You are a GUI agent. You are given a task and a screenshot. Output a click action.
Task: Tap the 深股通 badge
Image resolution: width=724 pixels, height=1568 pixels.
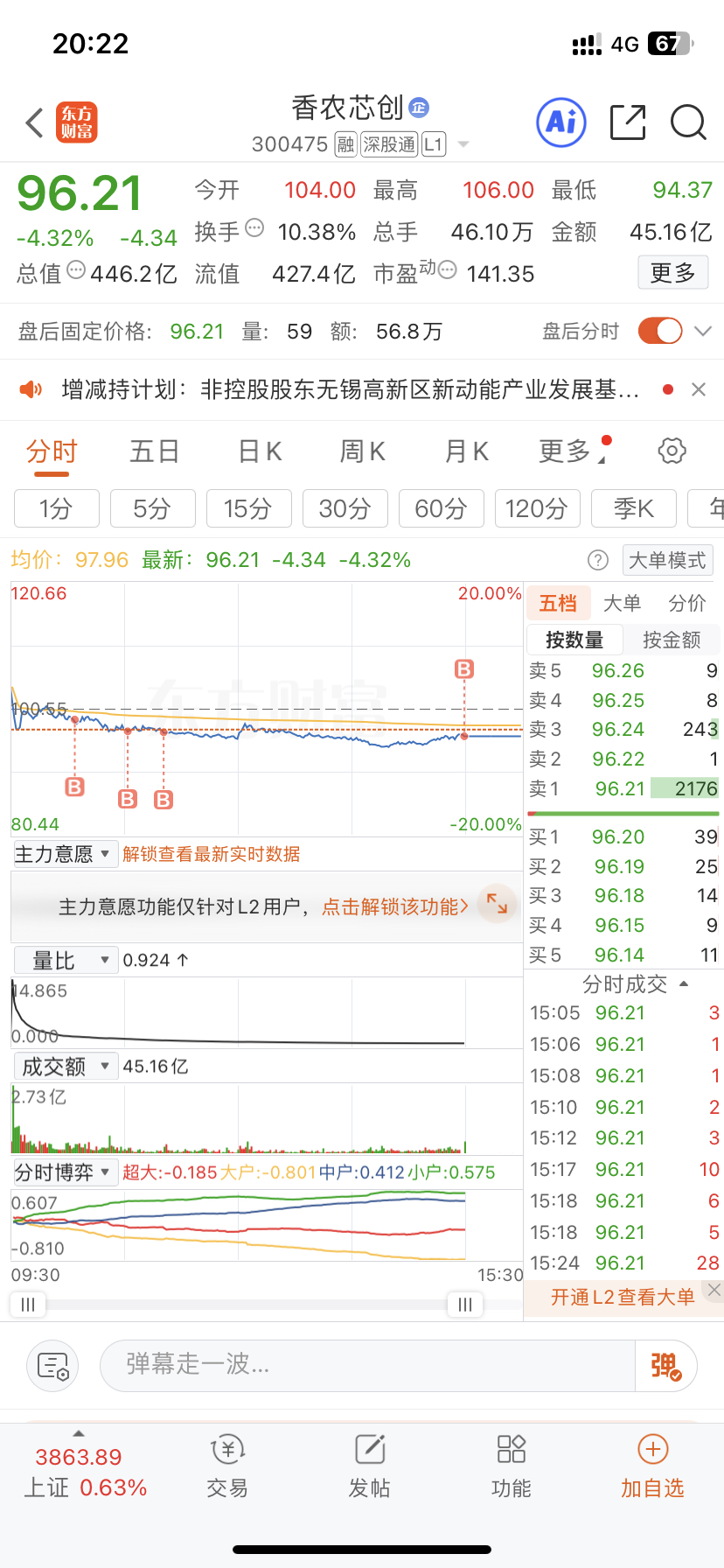coord(389,144)
